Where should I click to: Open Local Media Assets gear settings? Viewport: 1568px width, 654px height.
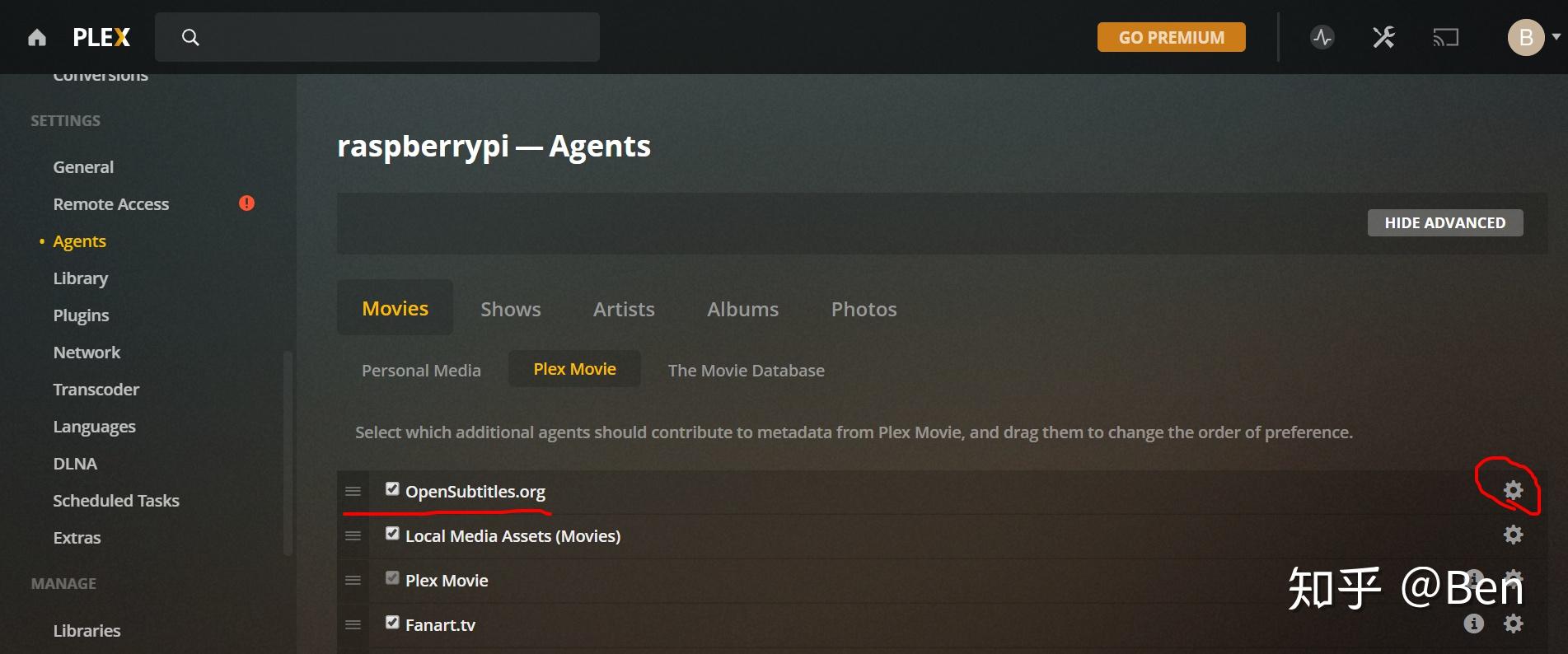[1513, 535]
